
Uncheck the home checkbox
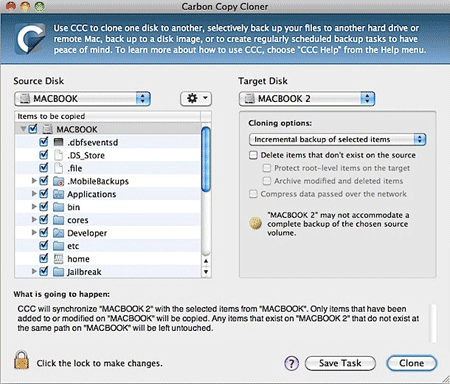43,258
